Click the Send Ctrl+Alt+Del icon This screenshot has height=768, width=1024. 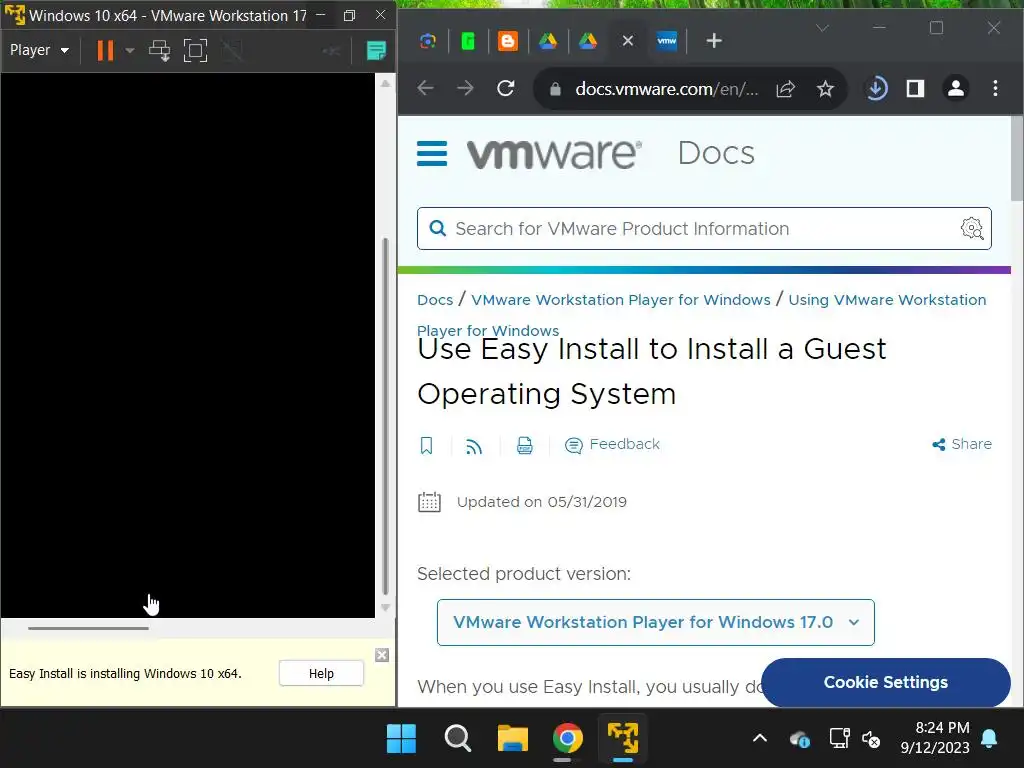159,50
